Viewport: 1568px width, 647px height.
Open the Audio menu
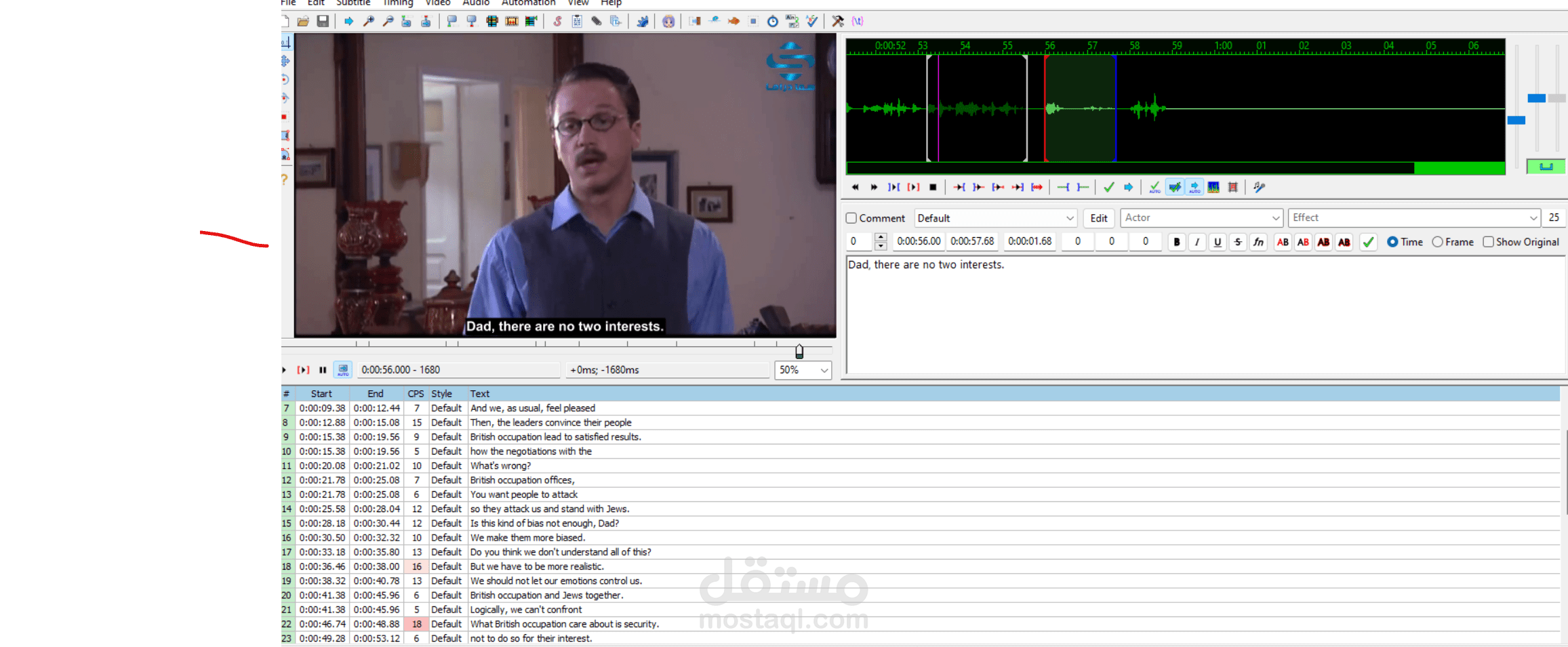point(476,3)
